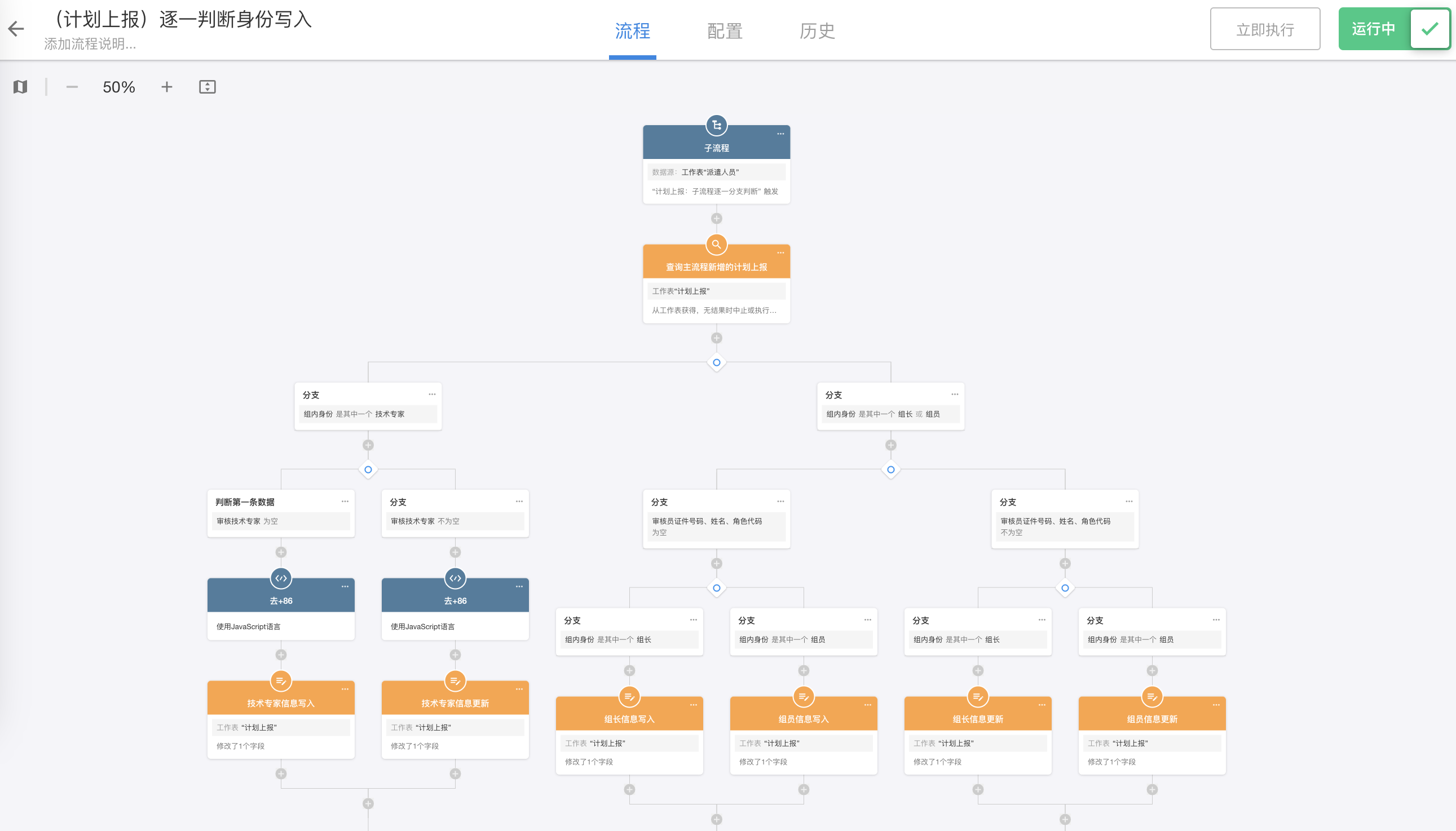Click the edit icon on 技术专家信息写入 node

click(x=281, y=680)
